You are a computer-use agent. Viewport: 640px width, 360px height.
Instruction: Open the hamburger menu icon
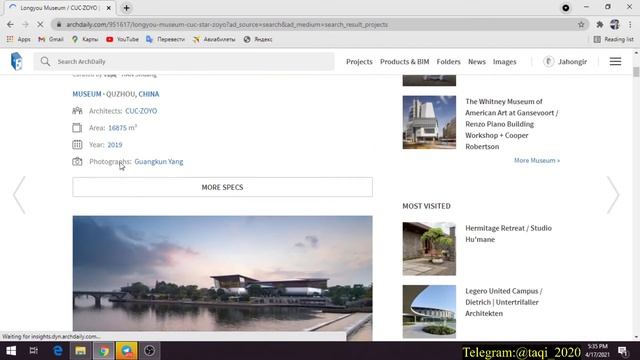click(615, 62)
